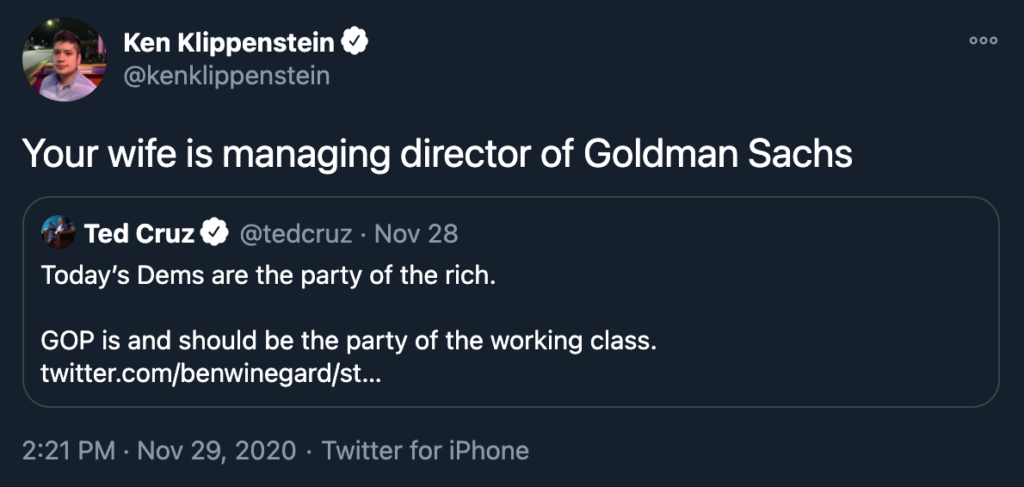Click Ted Cruz's verified badge
1024x487 pixels.
pos(214,234)
